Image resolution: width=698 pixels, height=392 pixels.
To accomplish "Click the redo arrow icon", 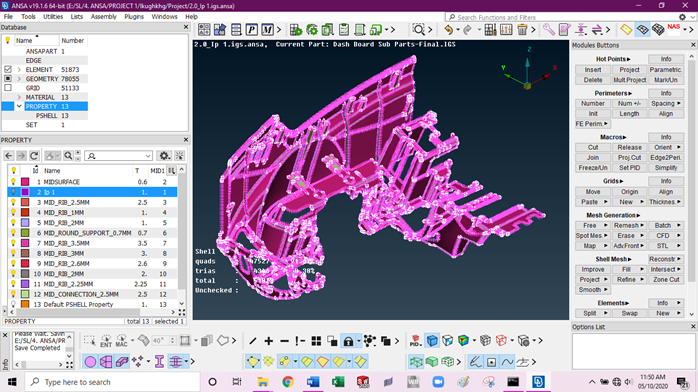I will pyautogui.click(x=467, y=30).
